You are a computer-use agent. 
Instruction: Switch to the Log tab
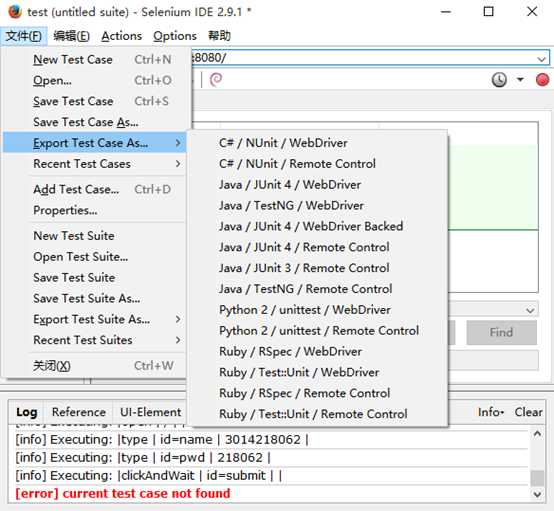(26, 412)
